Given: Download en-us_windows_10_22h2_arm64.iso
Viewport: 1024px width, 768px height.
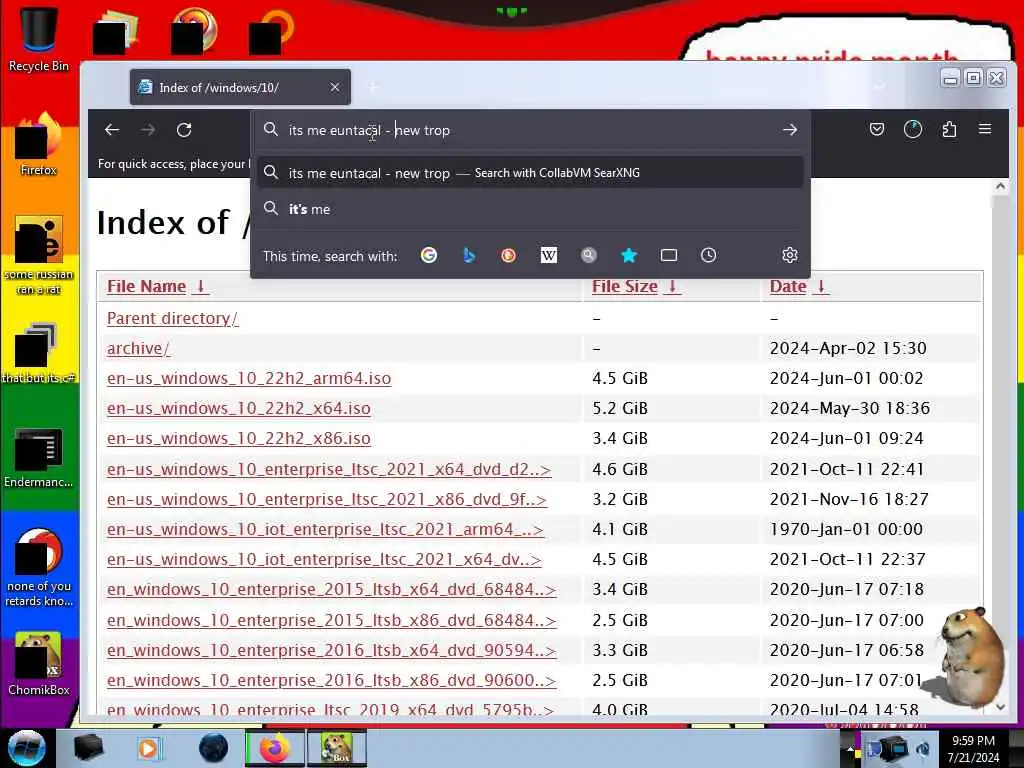Looking at the screenshot, I should click(249, 378).
